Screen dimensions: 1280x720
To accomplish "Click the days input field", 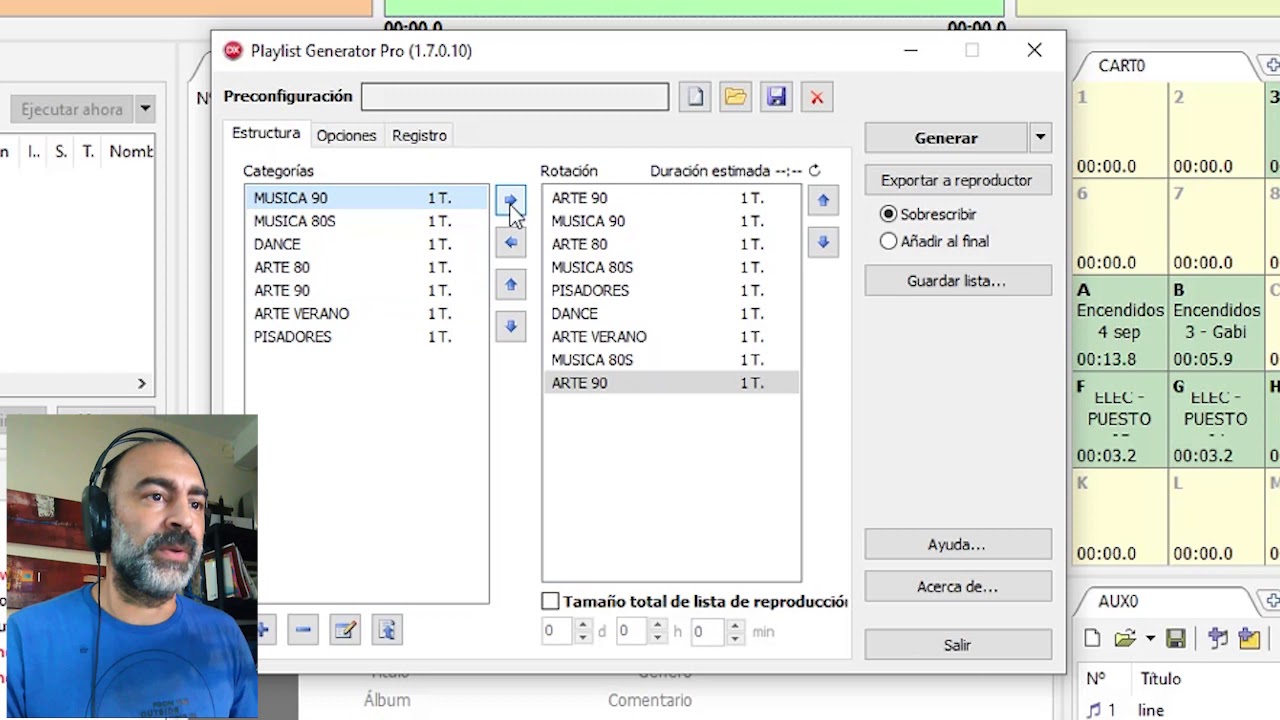I will pos(558,631).
